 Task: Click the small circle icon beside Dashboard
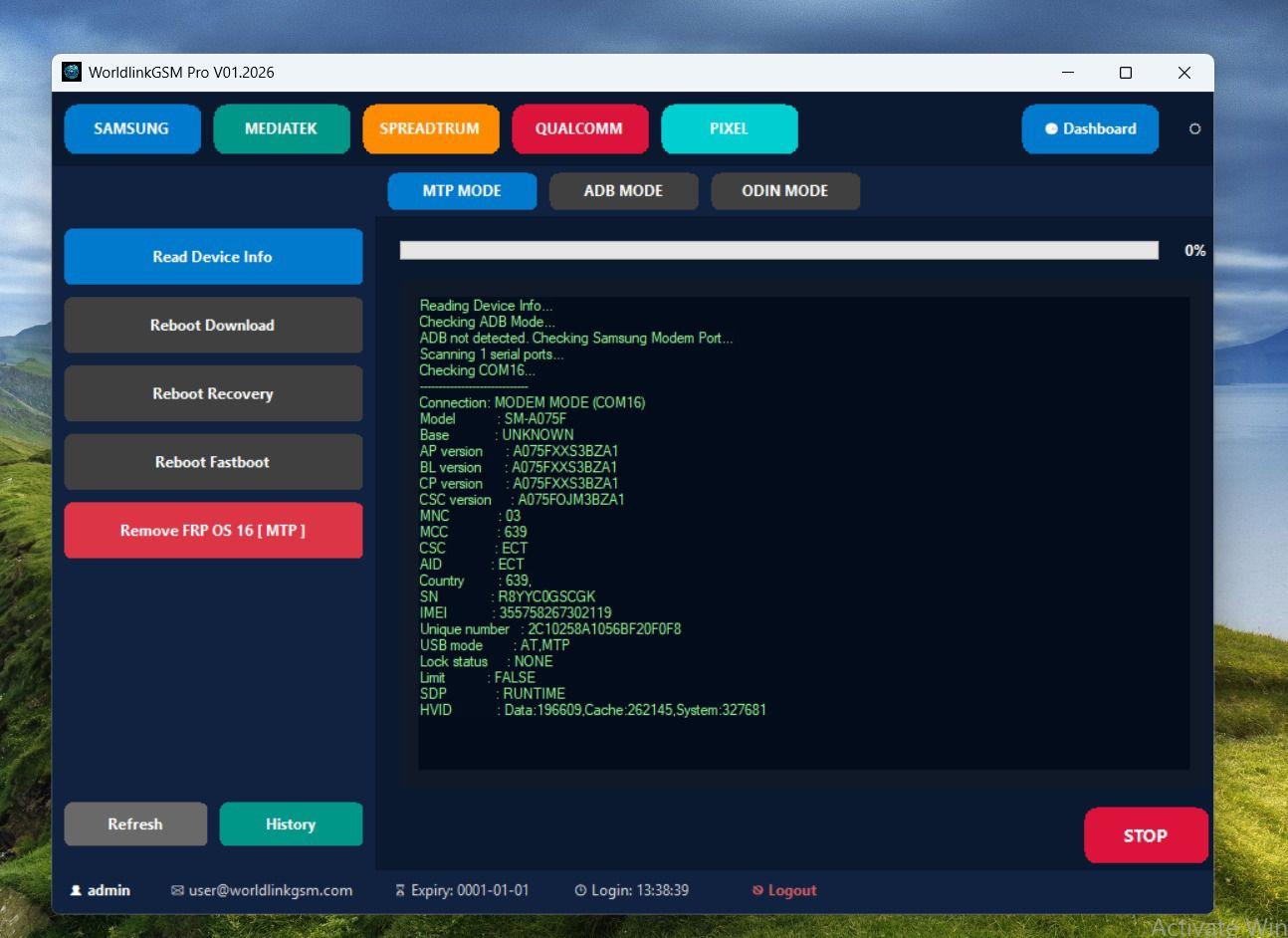pos(1194,128)
